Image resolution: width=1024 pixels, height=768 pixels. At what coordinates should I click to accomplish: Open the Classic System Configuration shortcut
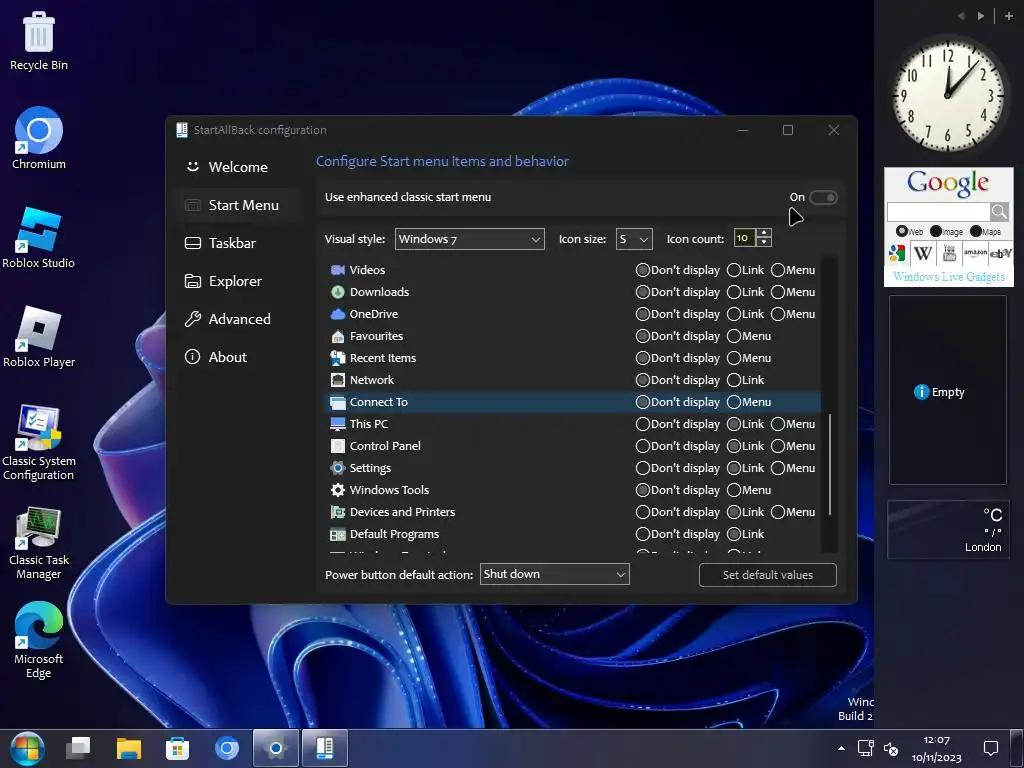(39, 443)
